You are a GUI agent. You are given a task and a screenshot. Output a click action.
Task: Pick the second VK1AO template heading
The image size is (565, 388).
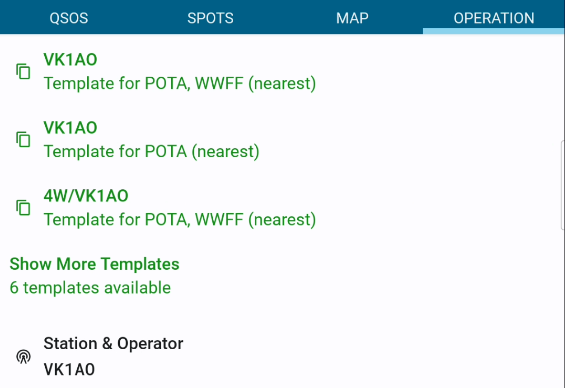(x=70, y=128)
